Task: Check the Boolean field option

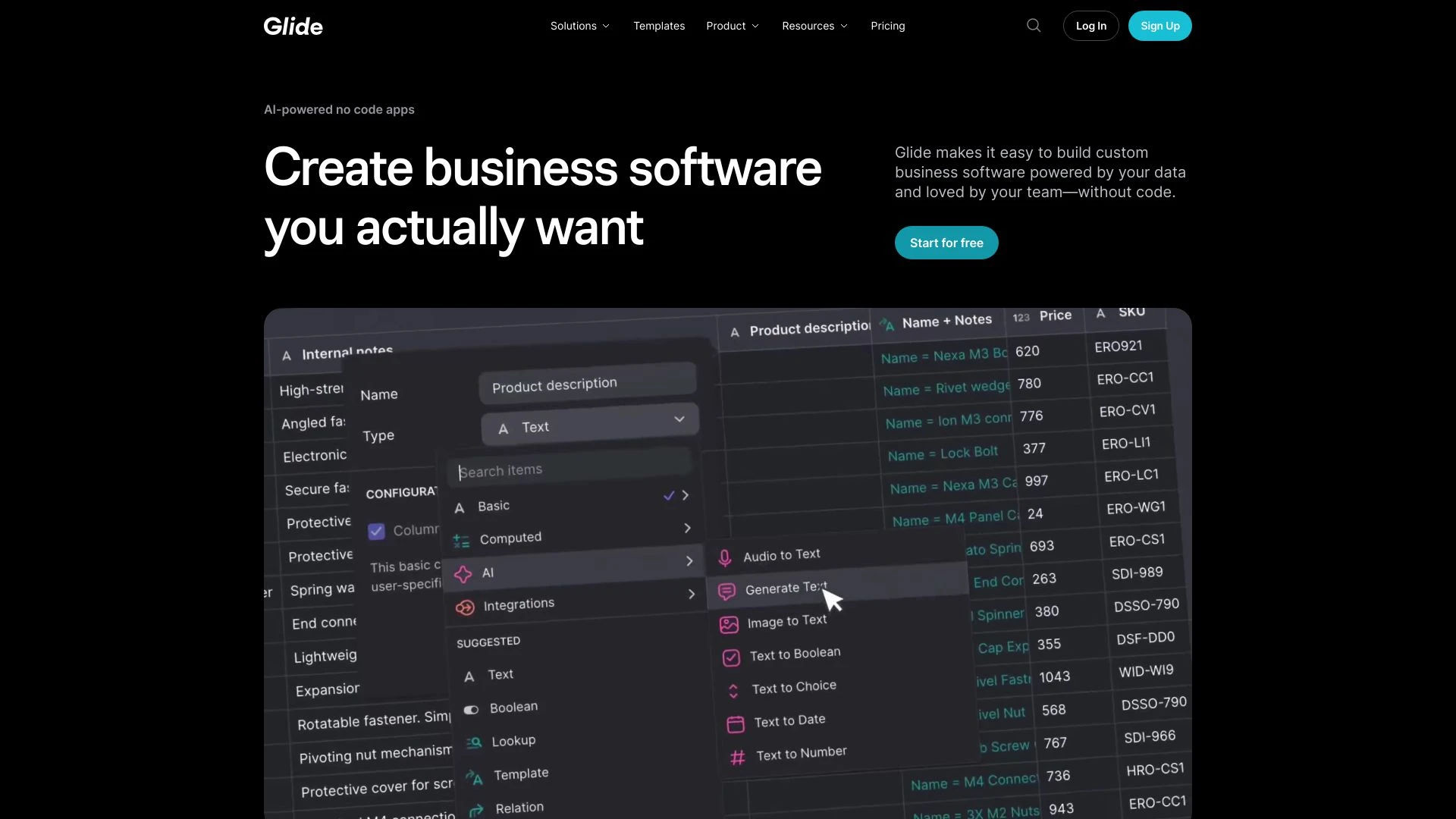Action: [513, 707]
